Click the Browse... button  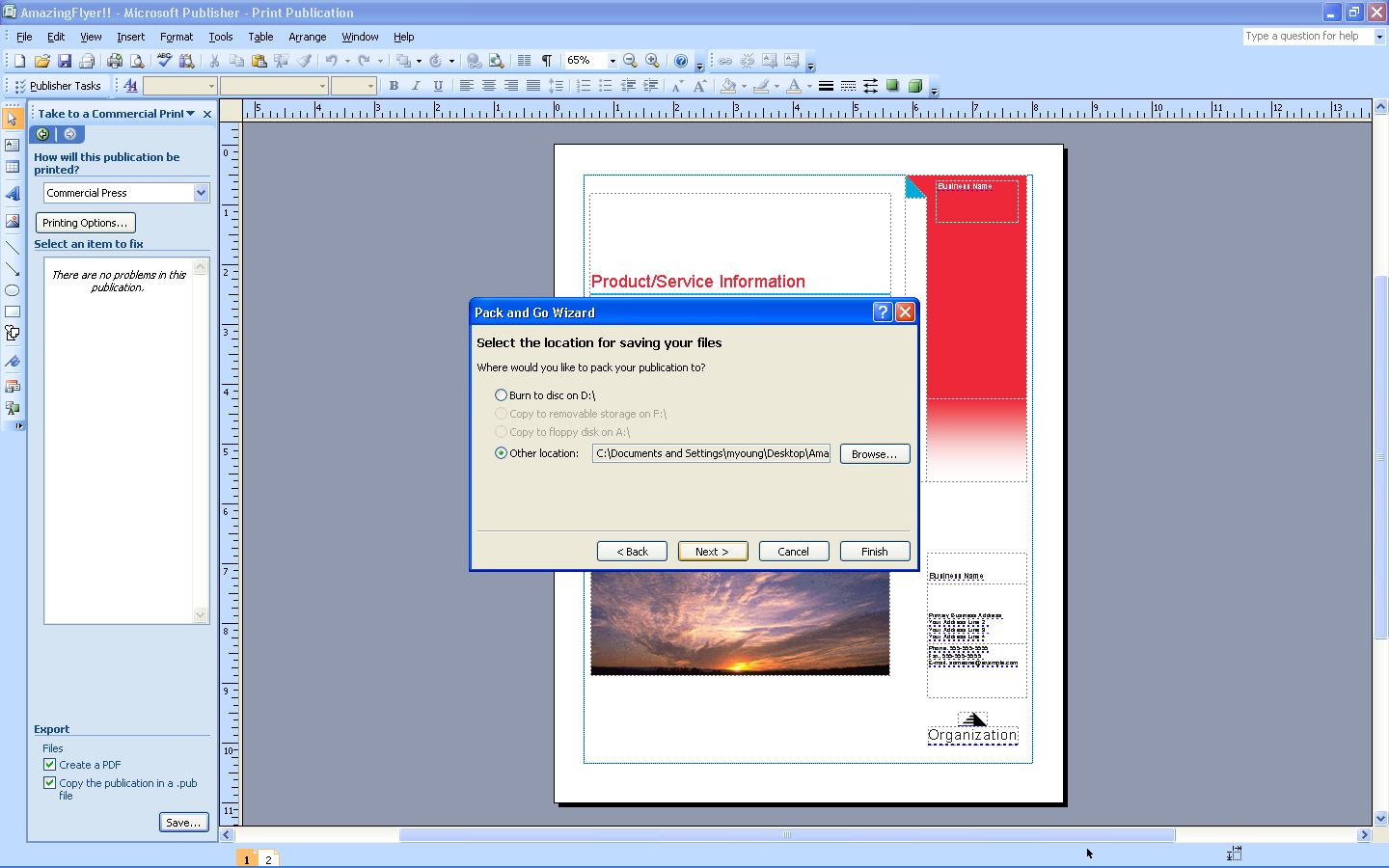[874, 454]
